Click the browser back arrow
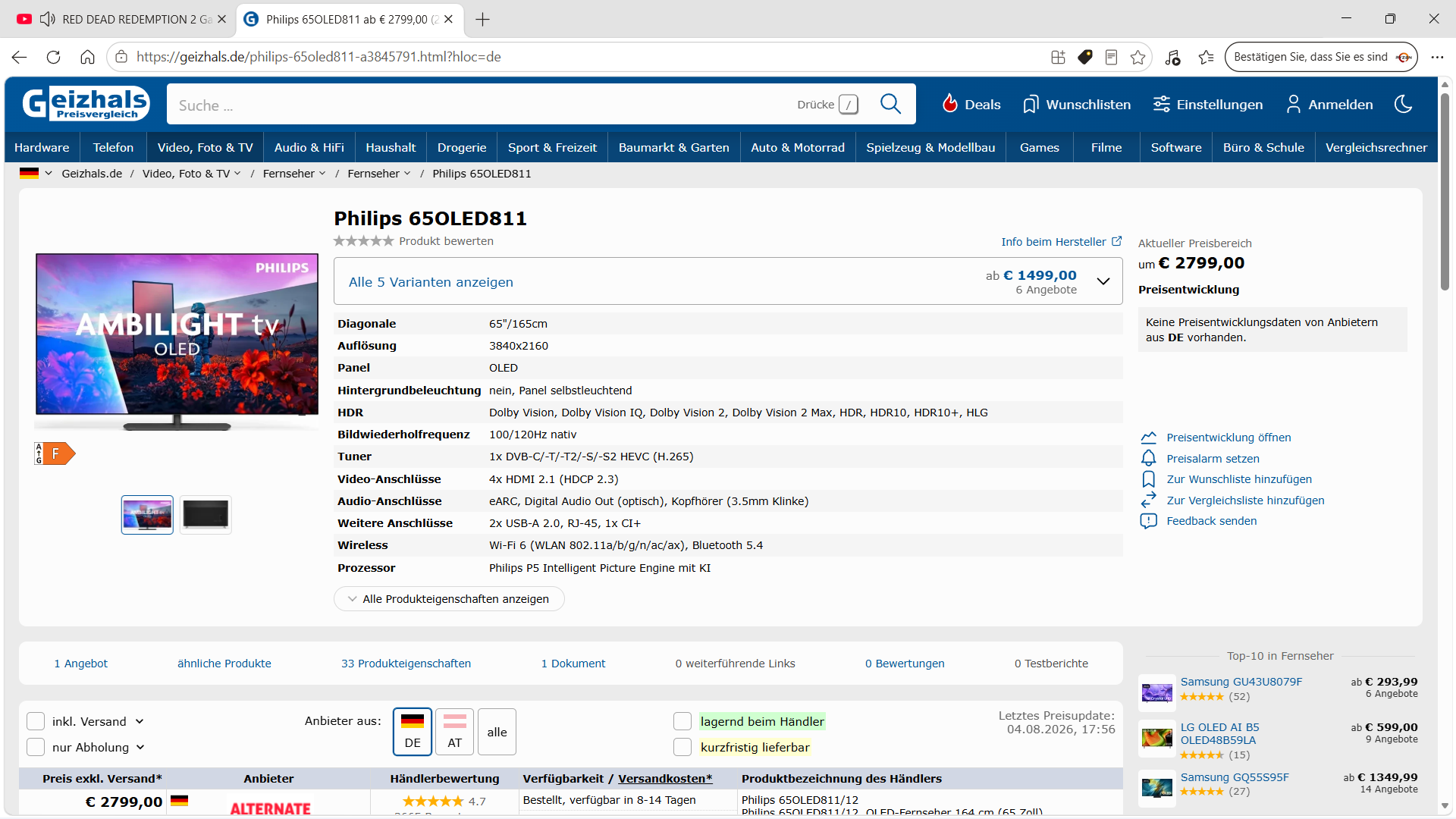This screenshot has width=1456, height=819. [20, 57]
